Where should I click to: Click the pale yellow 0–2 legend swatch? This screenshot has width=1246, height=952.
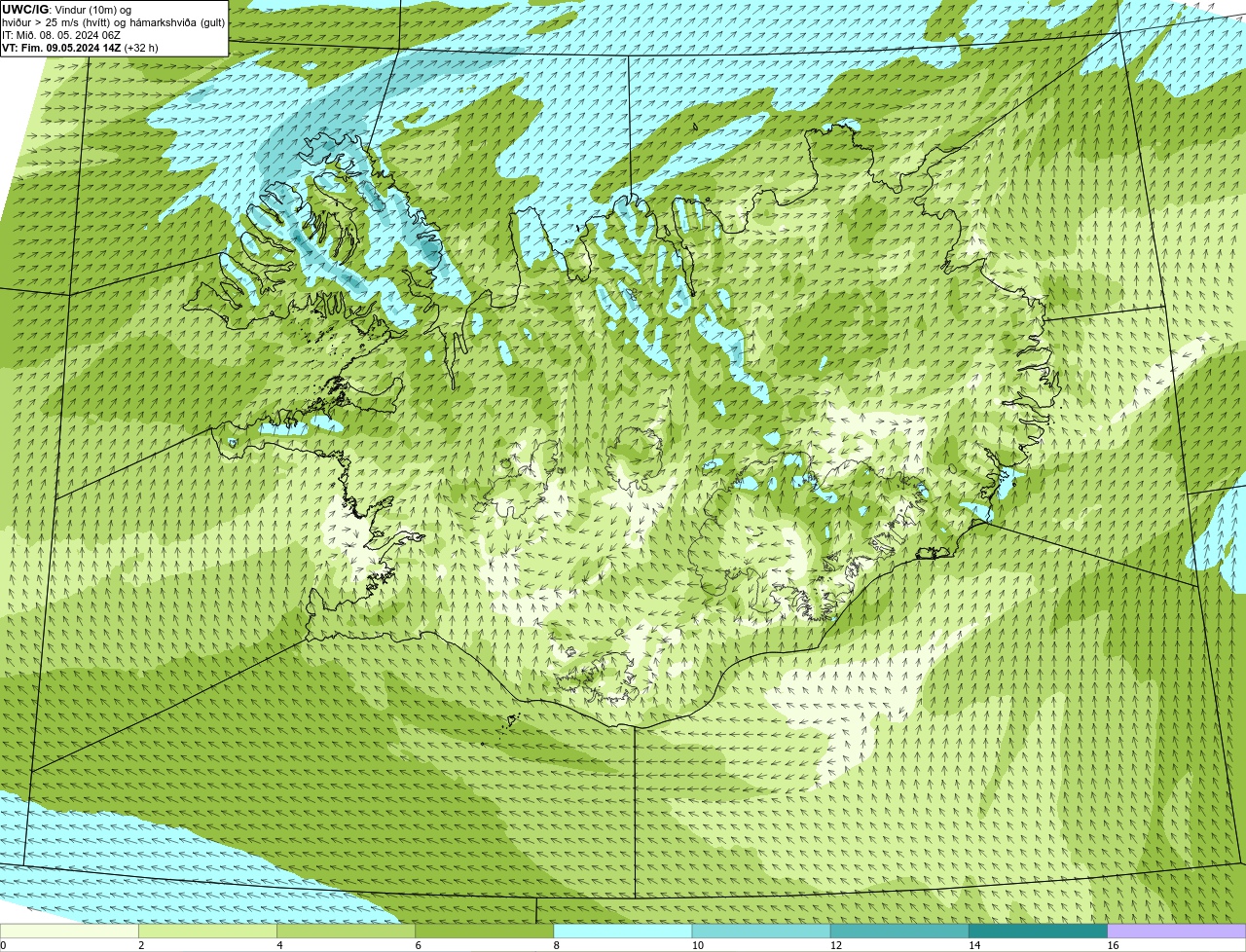pos(69,931)
